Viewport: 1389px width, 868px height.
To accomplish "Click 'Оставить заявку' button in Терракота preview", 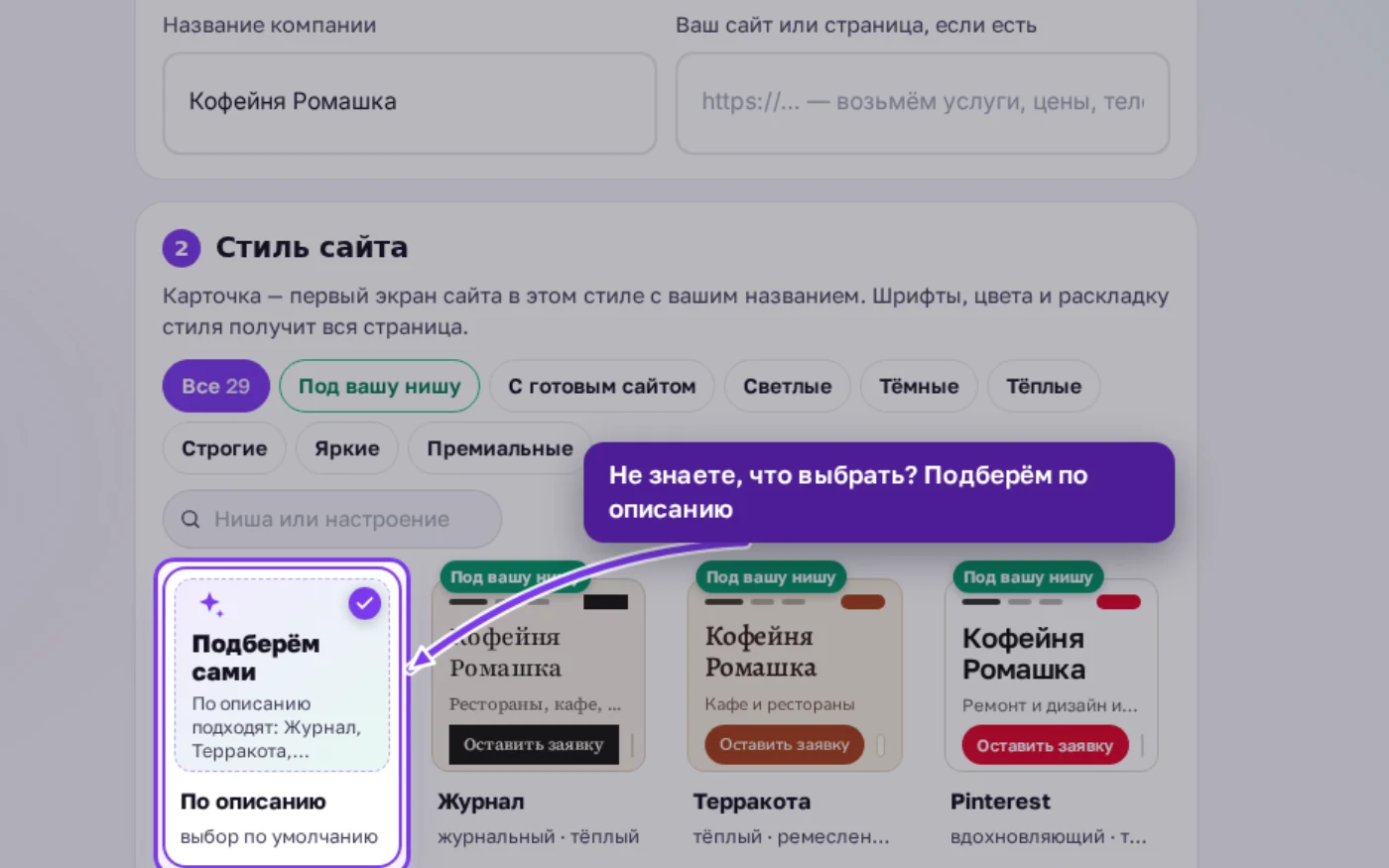I will (x=785, y=745).
